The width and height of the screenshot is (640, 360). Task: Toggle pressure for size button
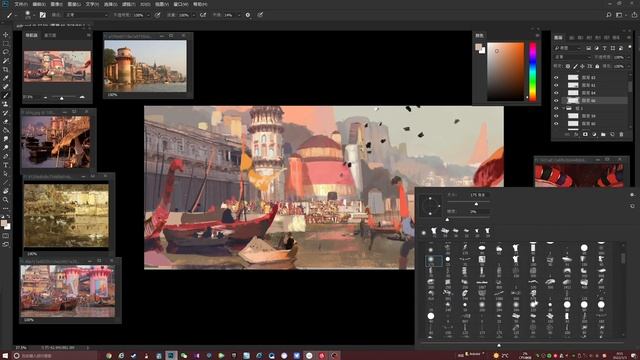point(260,15)
